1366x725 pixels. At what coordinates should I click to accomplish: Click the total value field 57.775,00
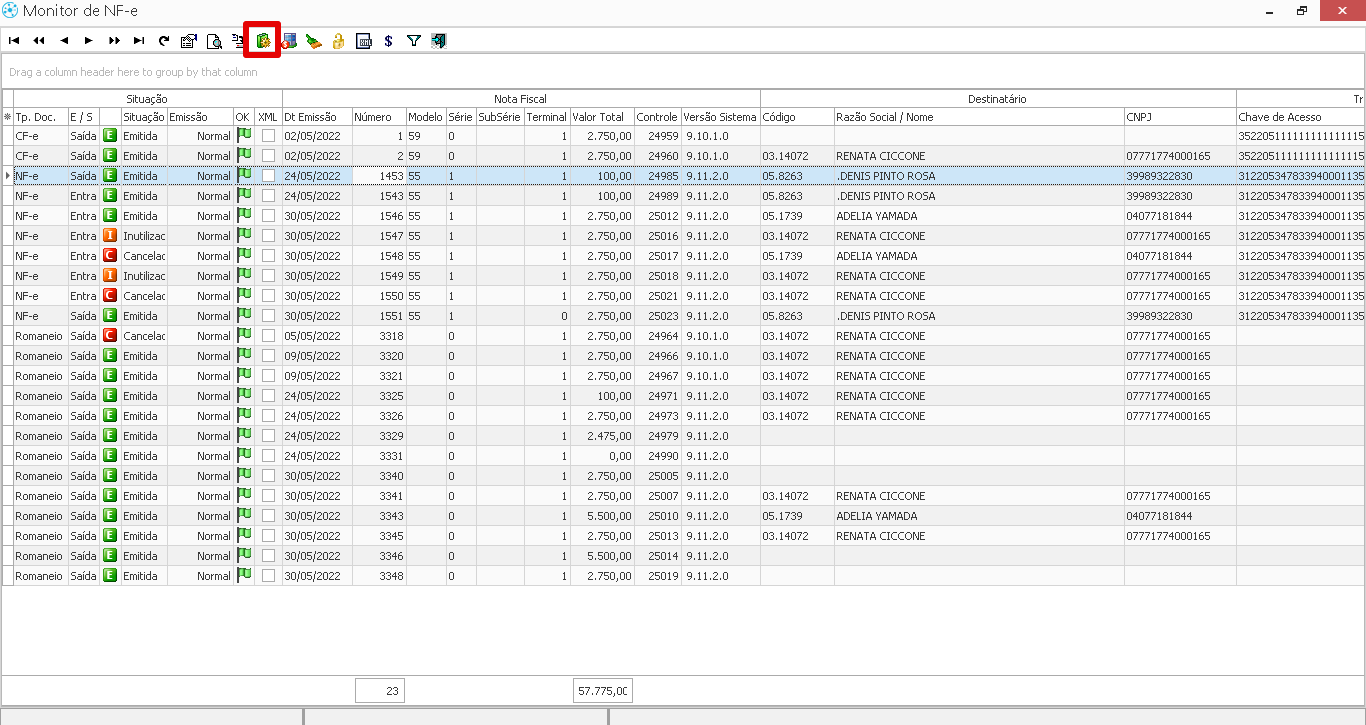click(x=603, y=690)
